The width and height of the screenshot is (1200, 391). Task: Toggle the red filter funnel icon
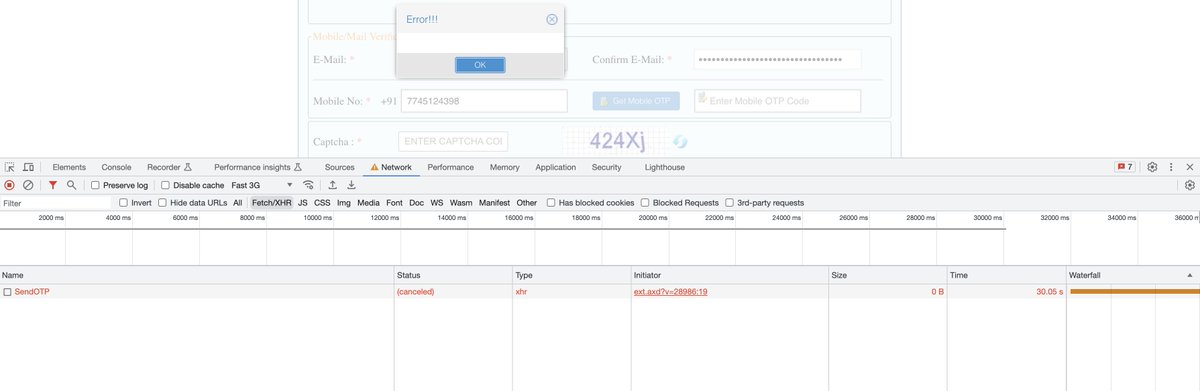click(53, 185)
